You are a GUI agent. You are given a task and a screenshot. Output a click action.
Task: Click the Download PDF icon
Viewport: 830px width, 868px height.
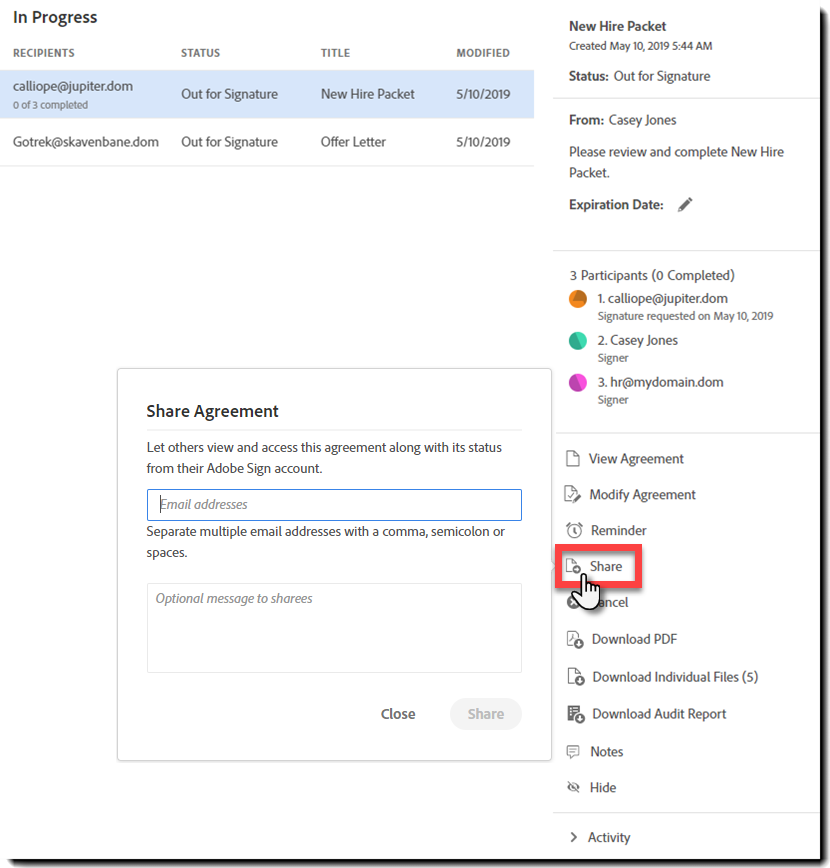point(575,640)
